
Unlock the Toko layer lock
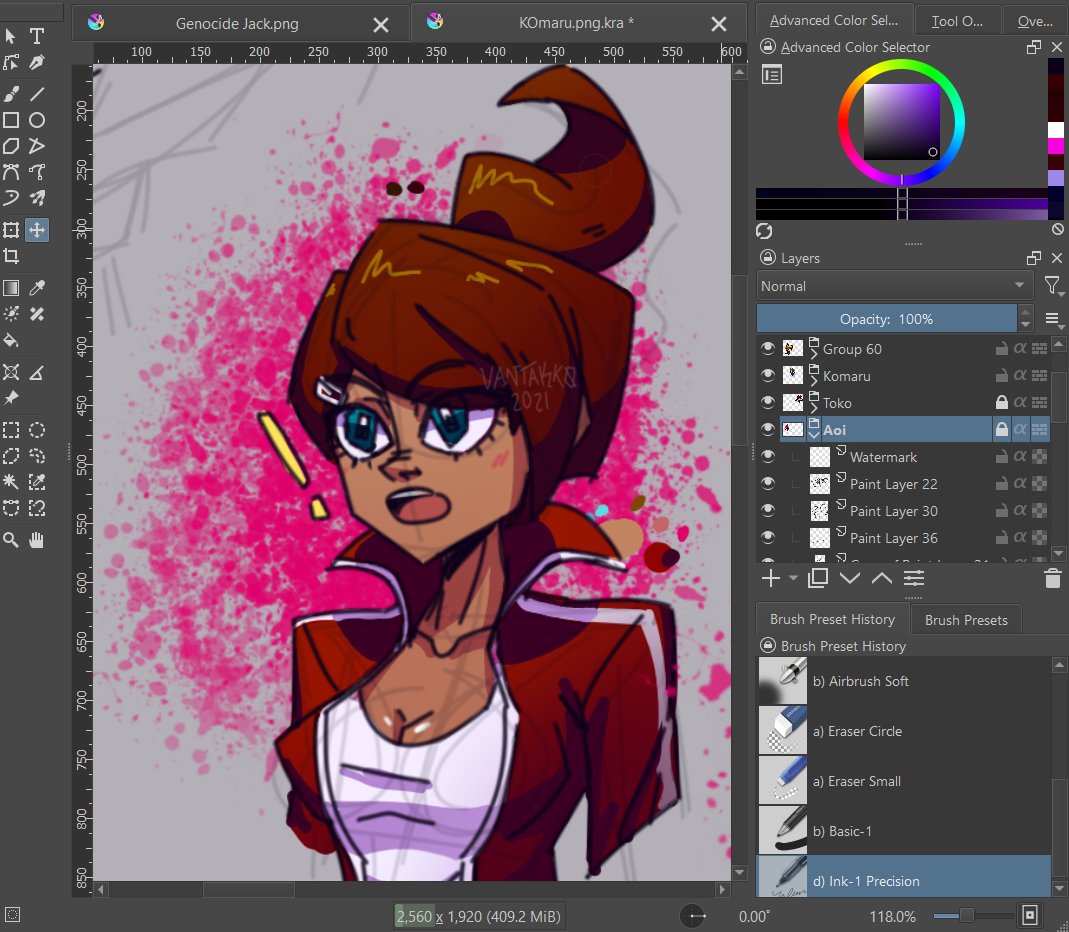click(x=1002, y=402)
